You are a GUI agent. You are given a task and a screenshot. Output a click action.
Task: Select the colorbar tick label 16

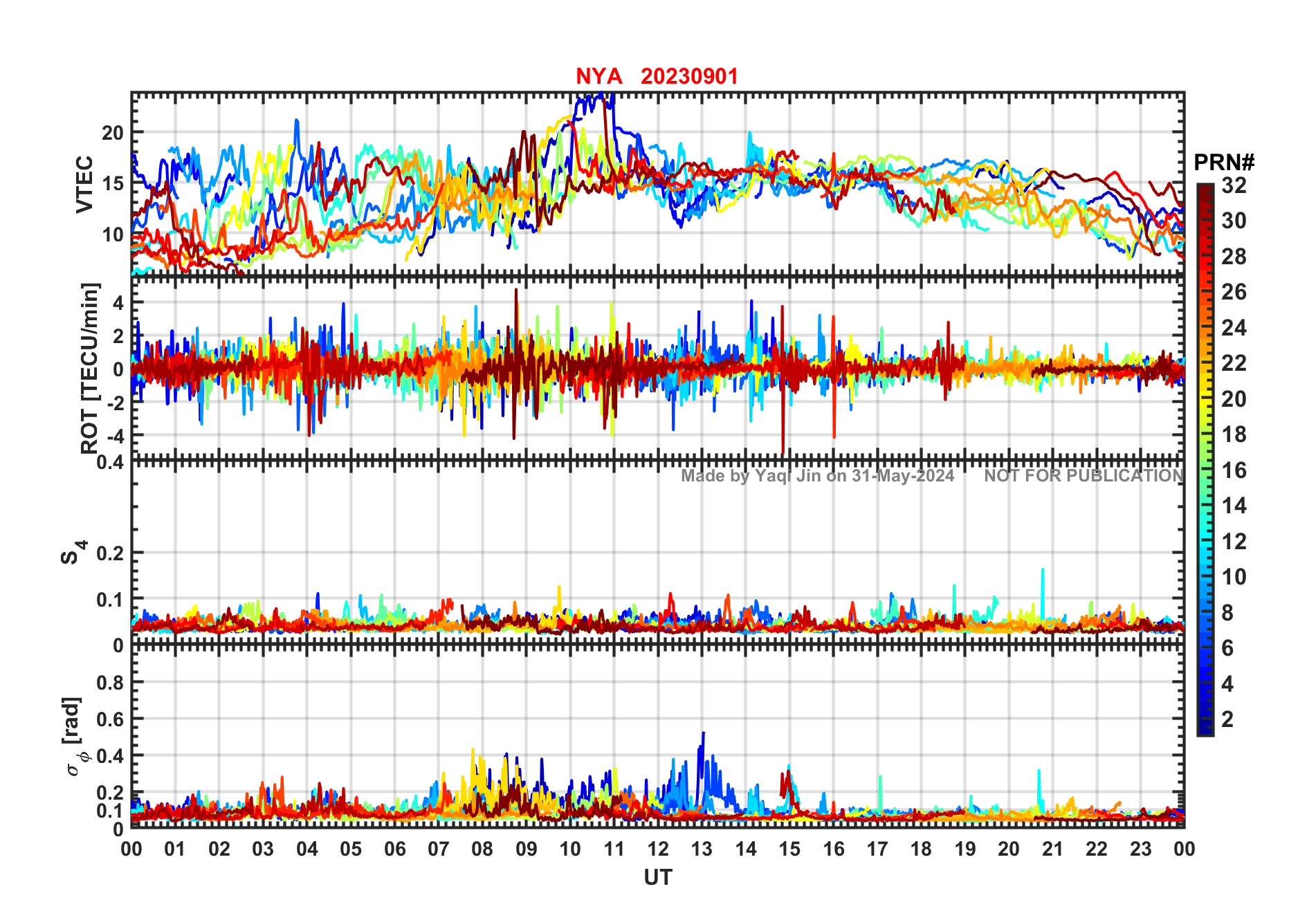click(1234, 470)
